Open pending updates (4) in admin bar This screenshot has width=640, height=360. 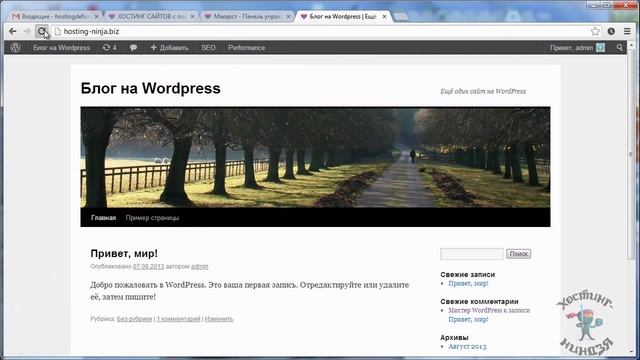click(x=109, y=48)
